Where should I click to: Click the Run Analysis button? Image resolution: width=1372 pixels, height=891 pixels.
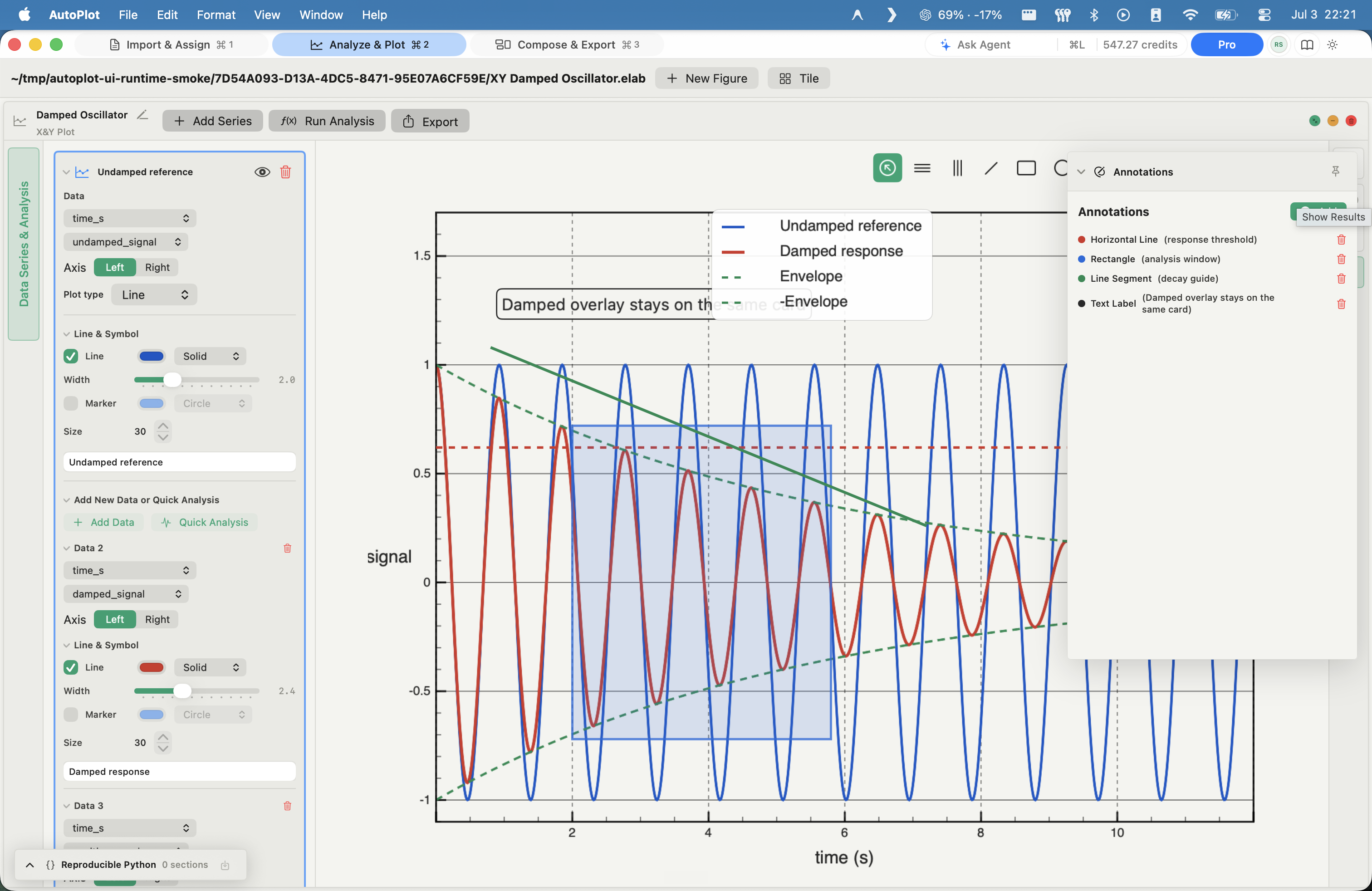point(327,121)
